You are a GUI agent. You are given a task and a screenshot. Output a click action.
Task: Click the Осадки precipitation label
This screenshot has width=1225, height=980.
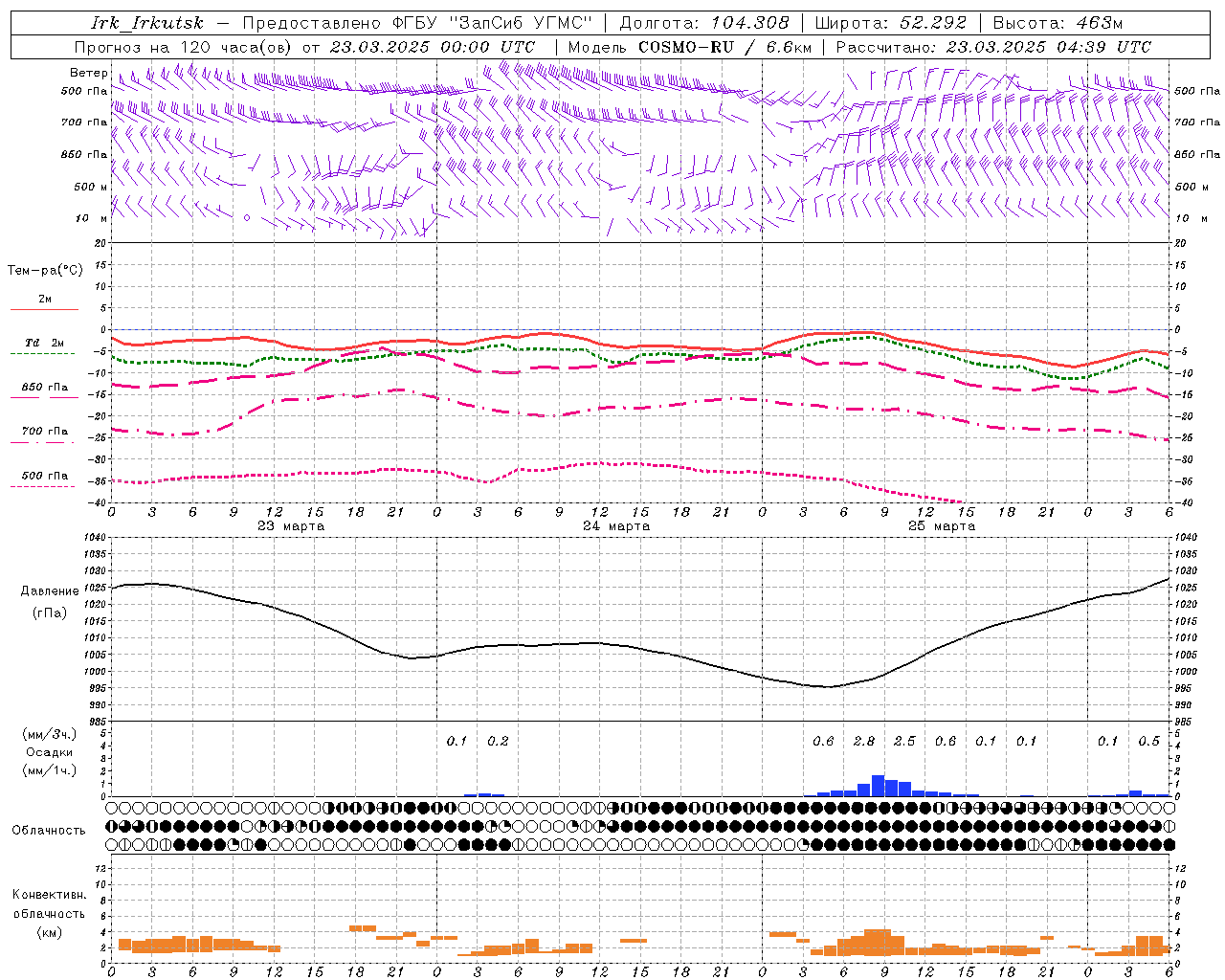click(49, 752)
